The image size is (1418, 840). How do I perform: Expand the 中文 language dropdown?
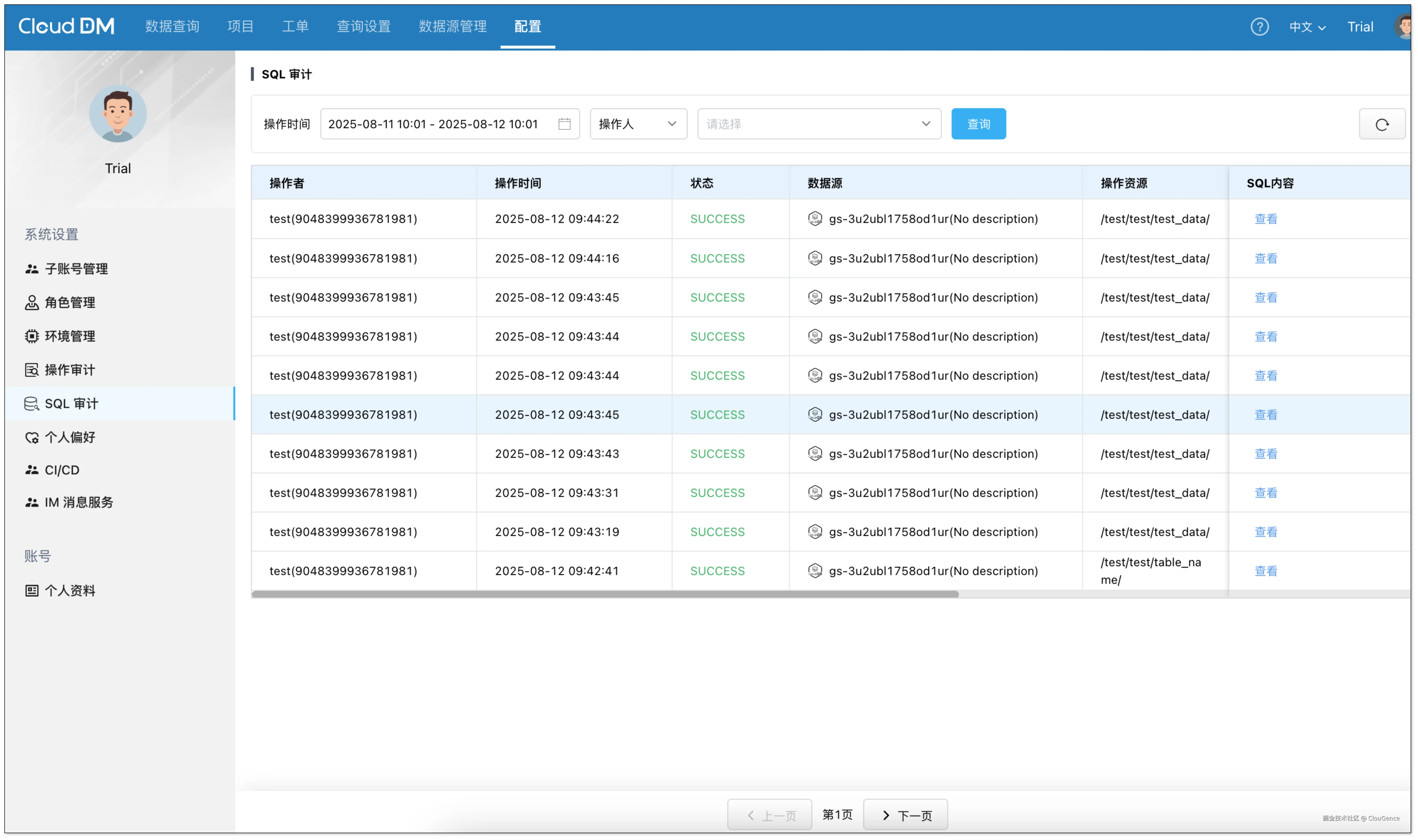coord(1308,27)
